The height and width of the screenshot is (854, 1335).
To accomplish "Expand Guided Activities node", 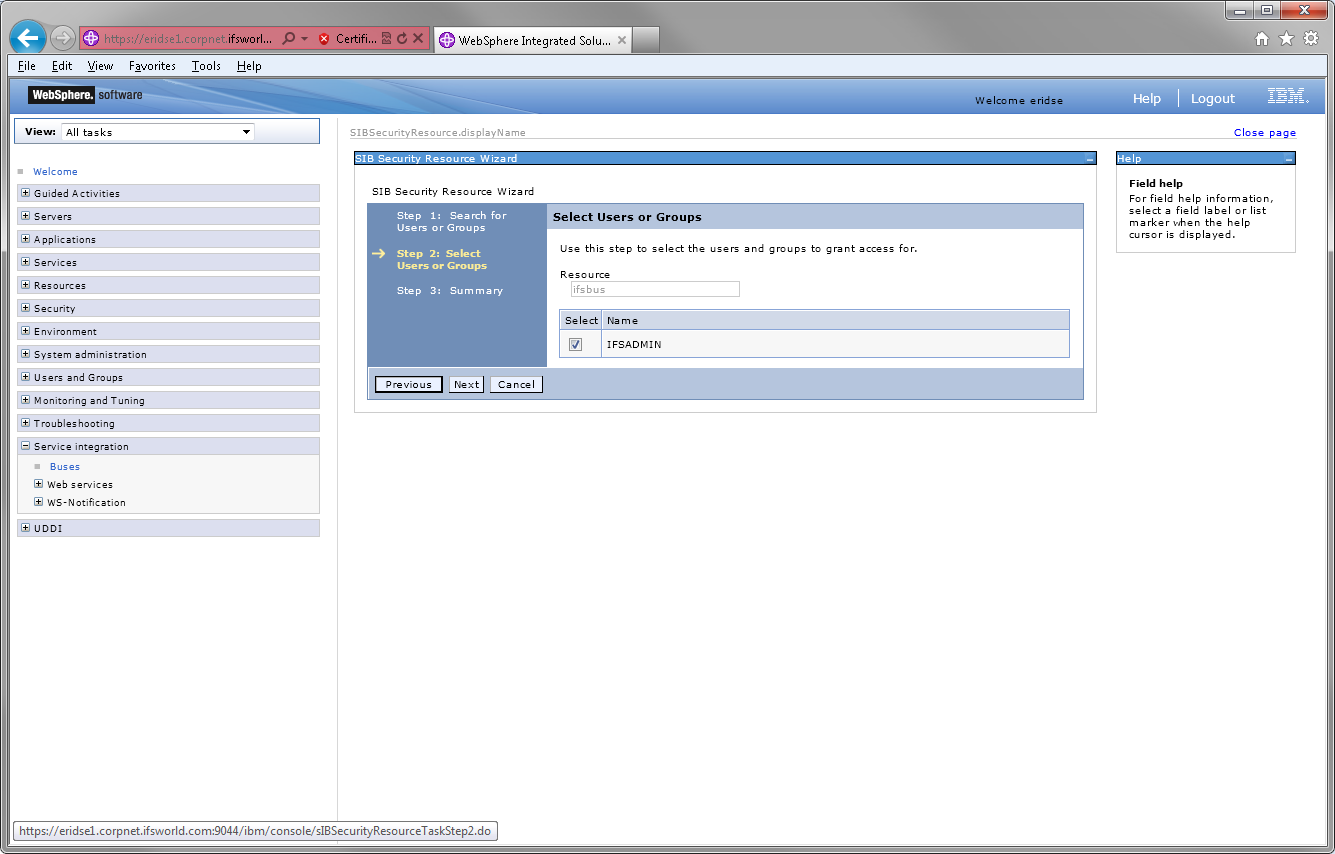I will point(26,193).
